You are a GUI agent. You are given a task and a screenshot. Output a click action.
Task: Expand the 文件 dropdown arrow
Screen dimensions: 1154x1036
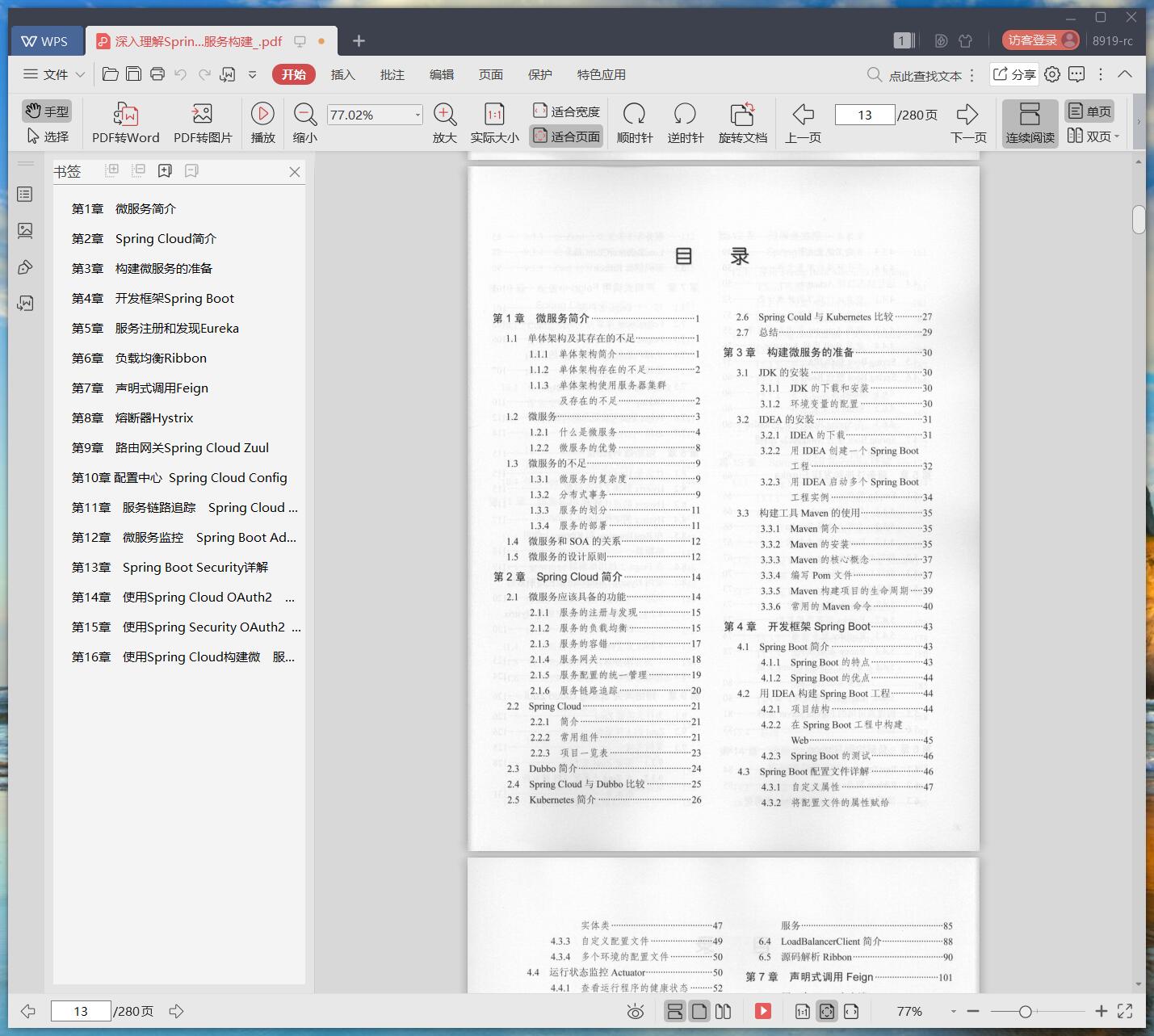click(80, 74)
